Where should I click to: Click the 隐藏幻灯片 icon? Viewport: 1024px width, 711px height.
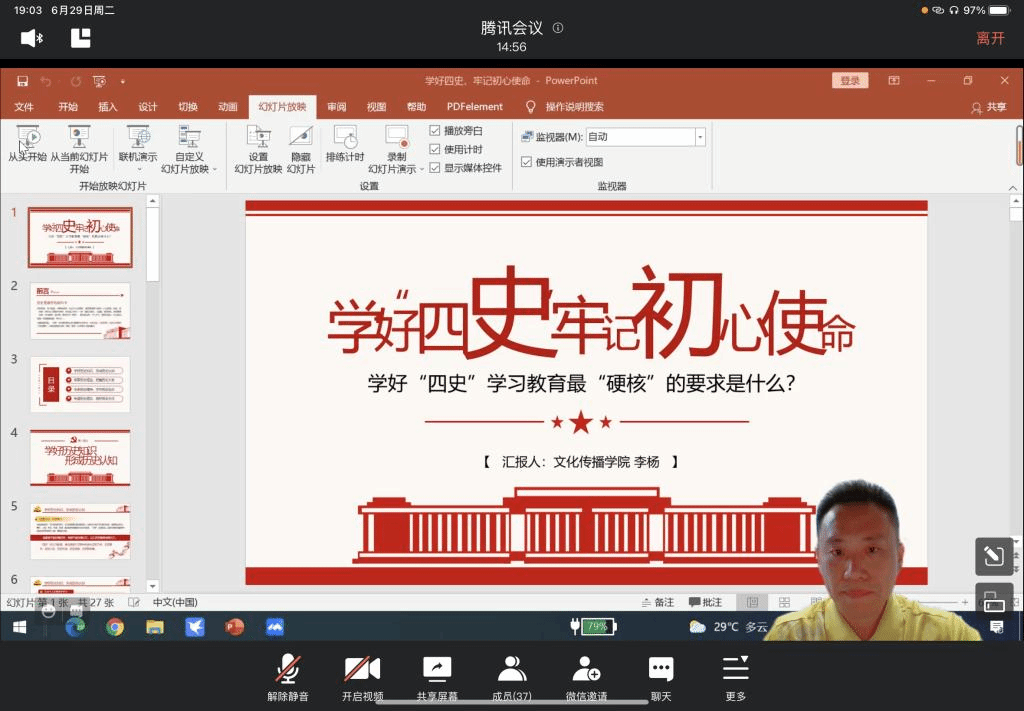pyautogui.click(x=301, y=138)
